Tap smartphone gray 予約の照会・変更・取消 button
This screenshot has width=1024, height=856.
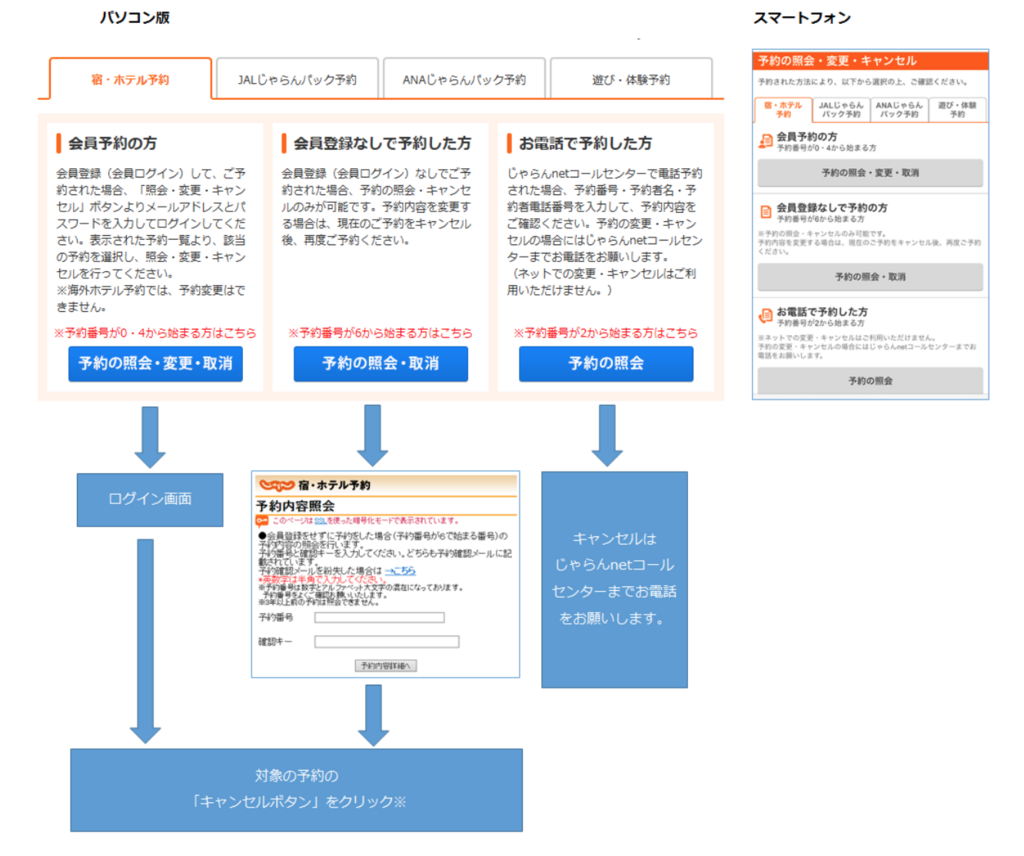pyautogui.click(x=870, y=173)
